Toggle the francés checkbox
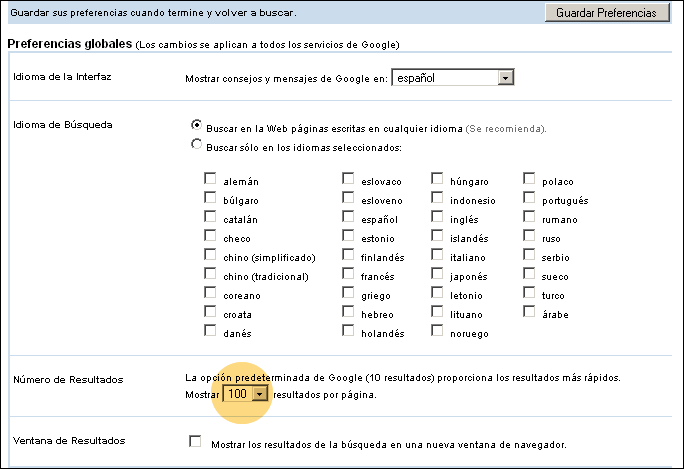The width and height of the screenshot is (684, 469). (348, 275)
